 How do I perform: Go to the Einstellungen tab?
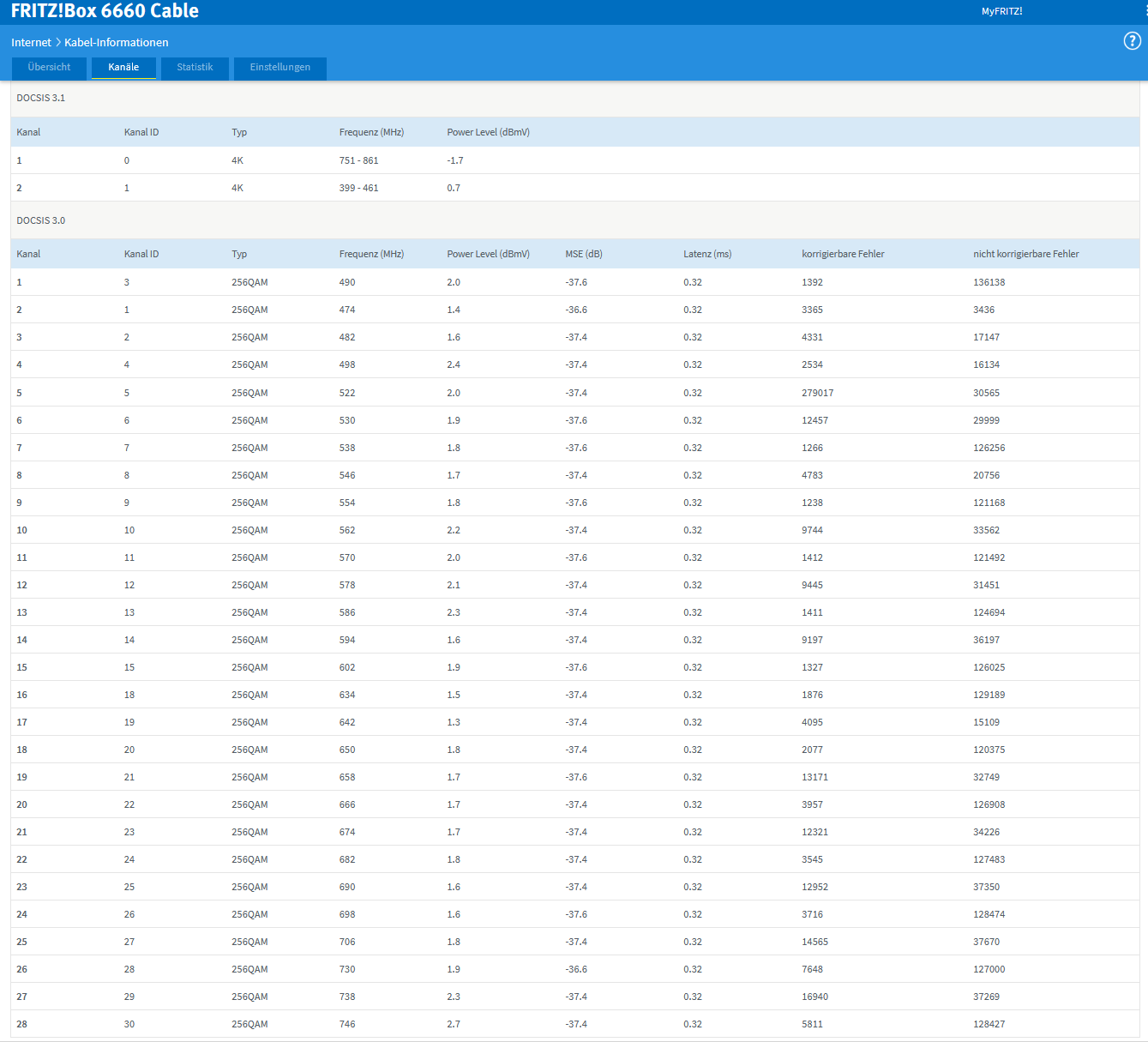280,68
